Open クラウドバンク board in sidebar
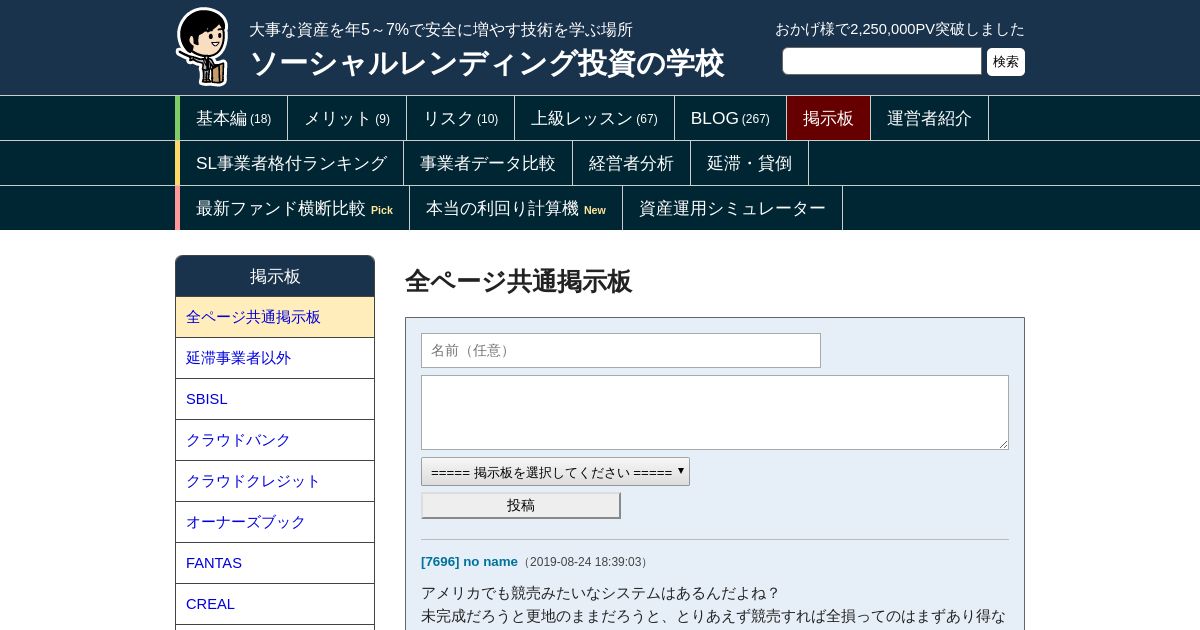 click(275, 440)
